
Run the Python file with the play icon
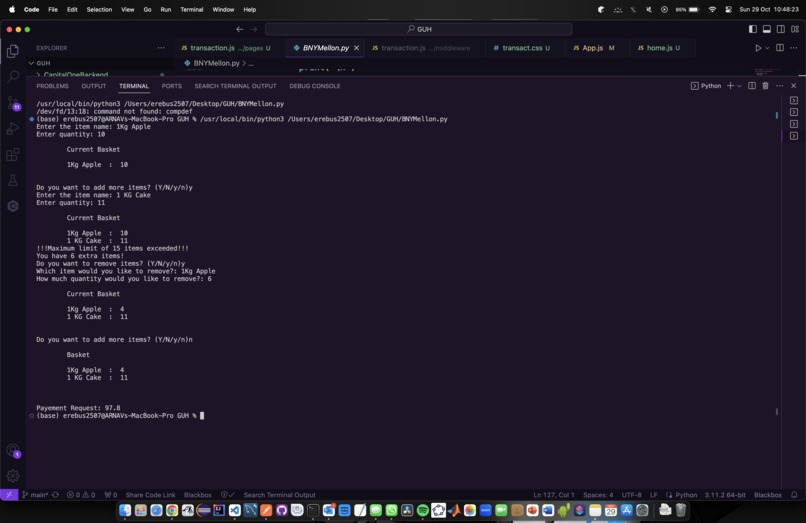pos(758,48)
